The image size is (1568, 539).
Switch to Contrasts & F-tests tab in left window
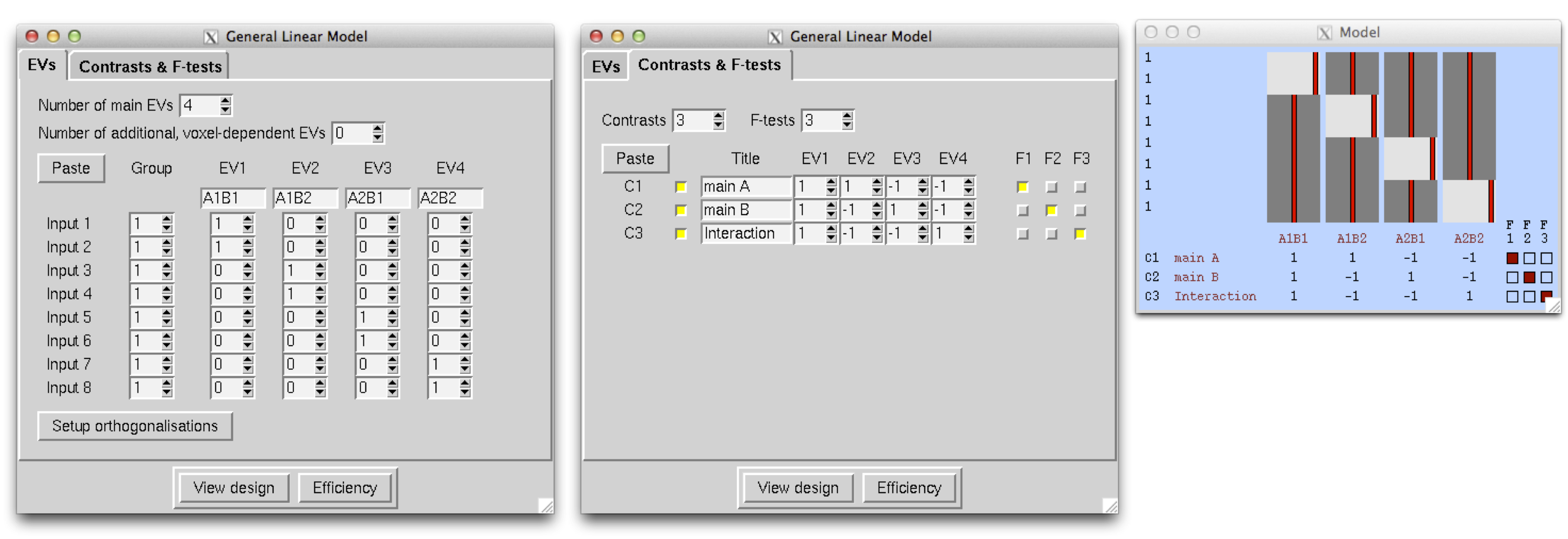150,66
